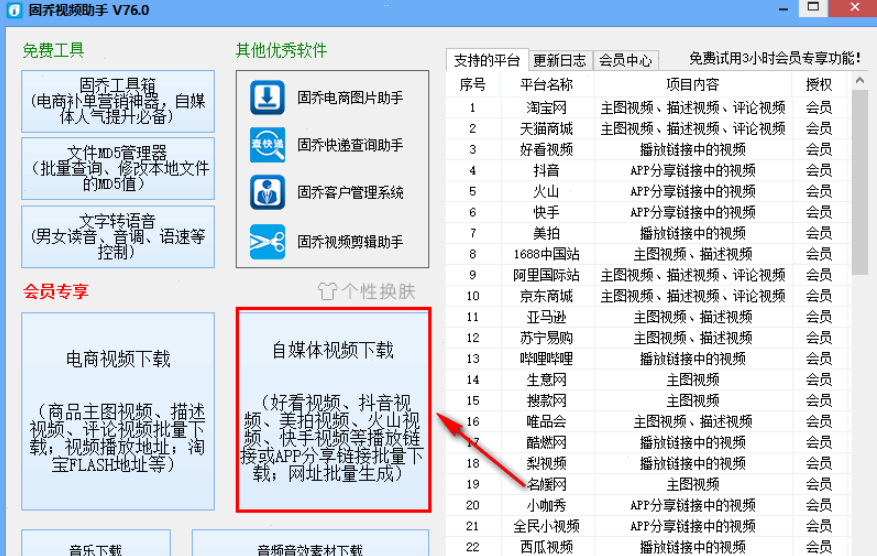Open 固乔工具箱 free tool
This screenshot has height=556, width=877.
118,101
